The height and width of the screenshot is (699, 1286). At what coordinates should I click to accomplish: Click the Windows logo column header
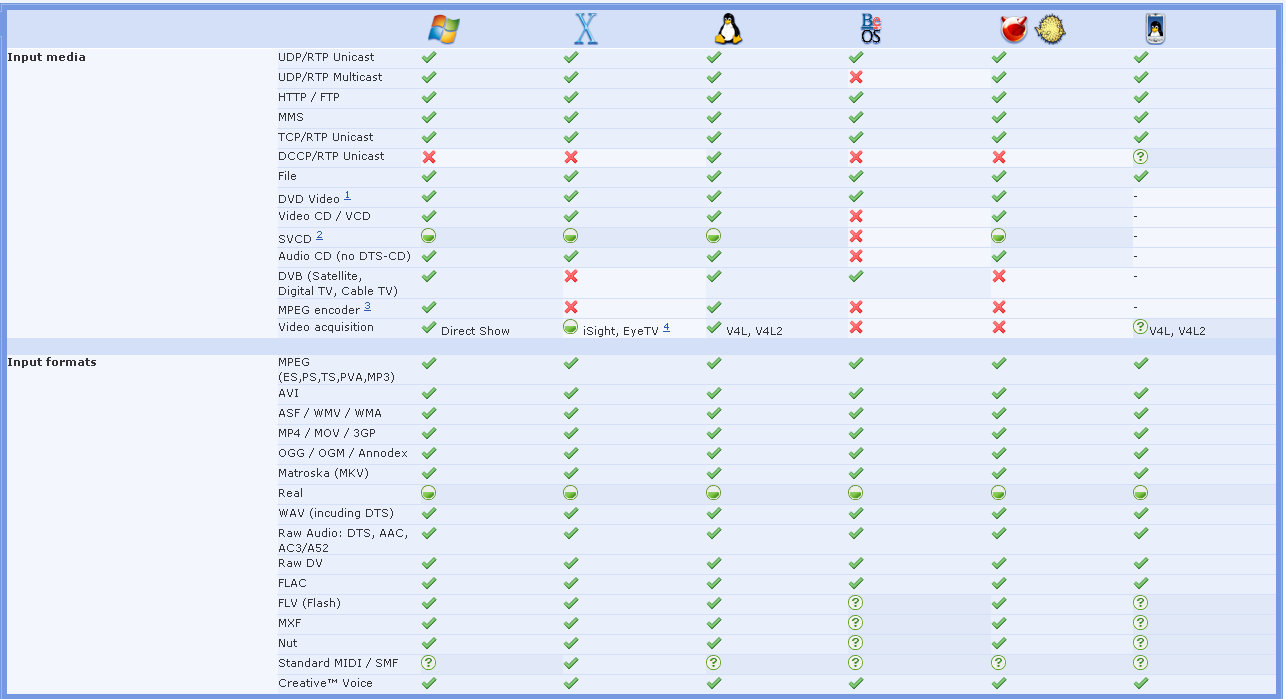tap(443, 29)
